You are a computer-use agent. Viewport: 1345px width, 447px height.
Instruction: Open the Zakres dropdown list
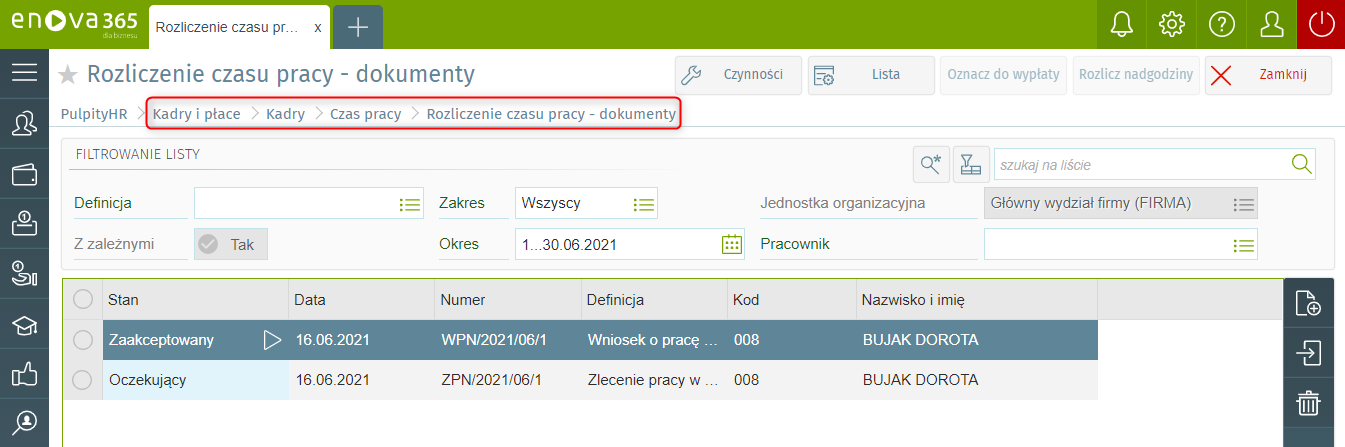(644, 204)
